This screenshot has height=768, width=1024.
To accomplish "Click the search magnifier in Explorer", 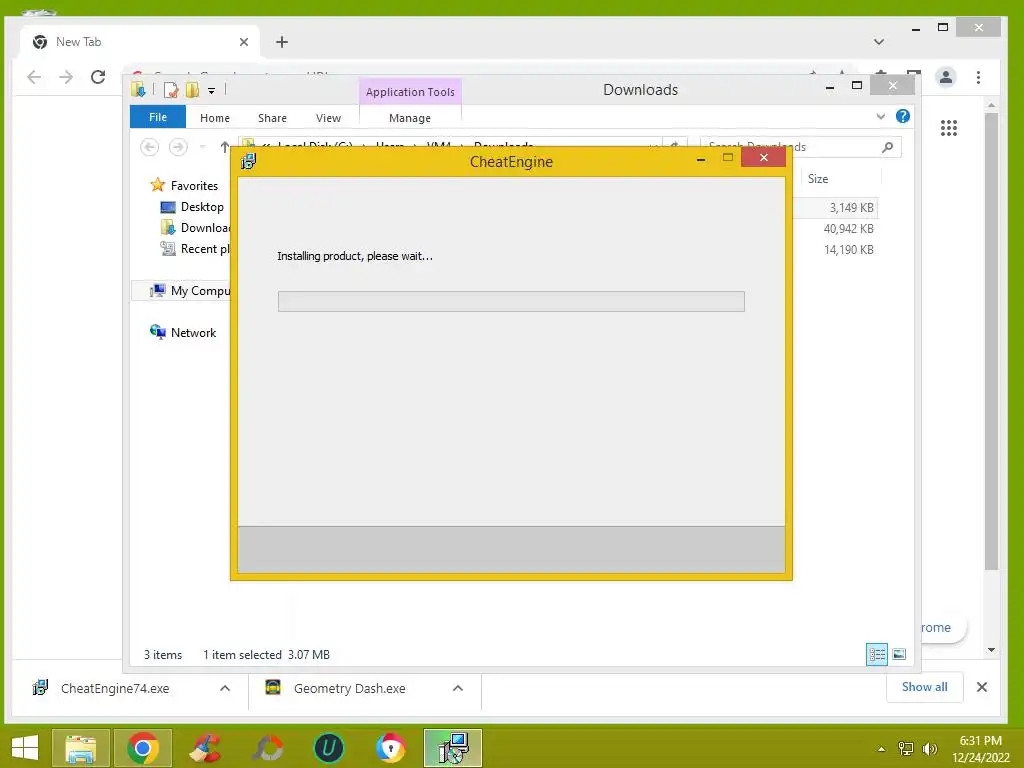I will coord(888,147).
